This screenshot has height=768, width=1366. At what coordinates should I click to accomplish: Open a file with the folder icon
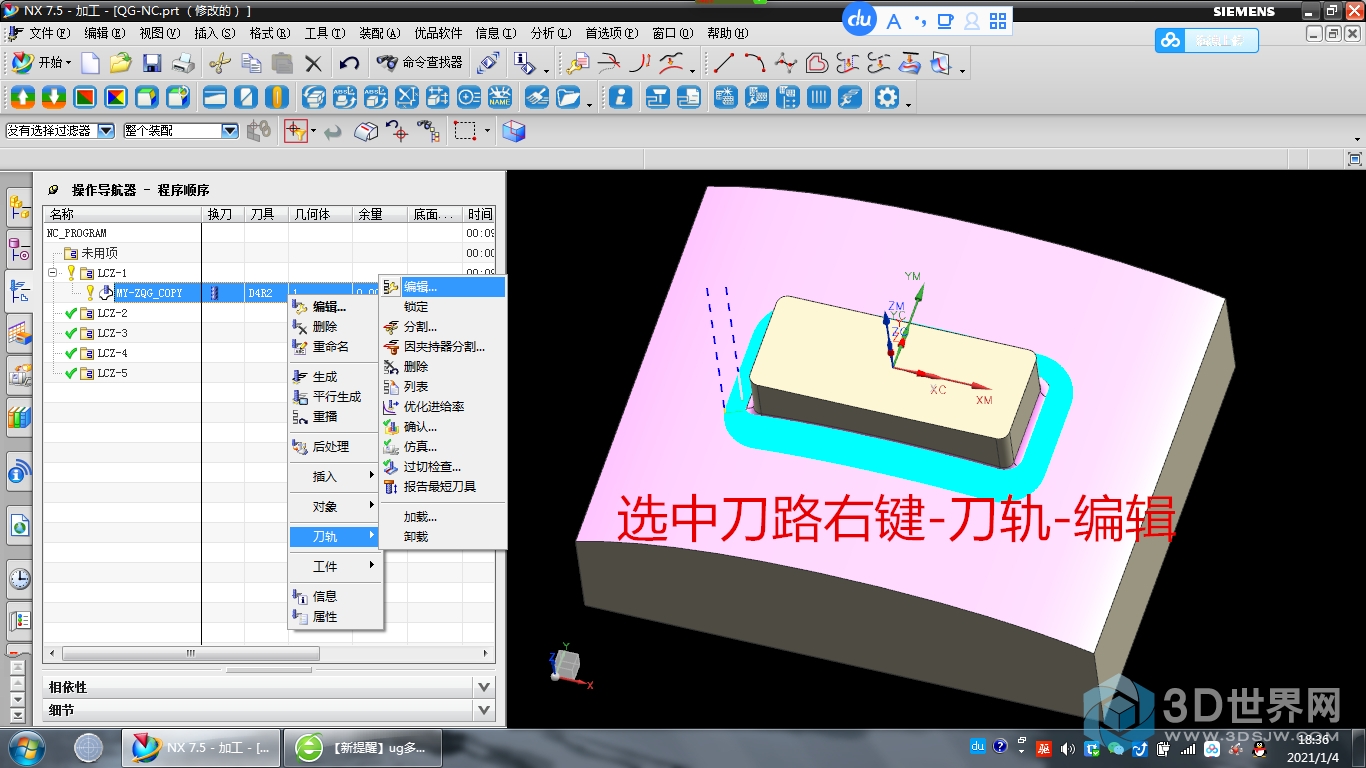pos(121,63)
